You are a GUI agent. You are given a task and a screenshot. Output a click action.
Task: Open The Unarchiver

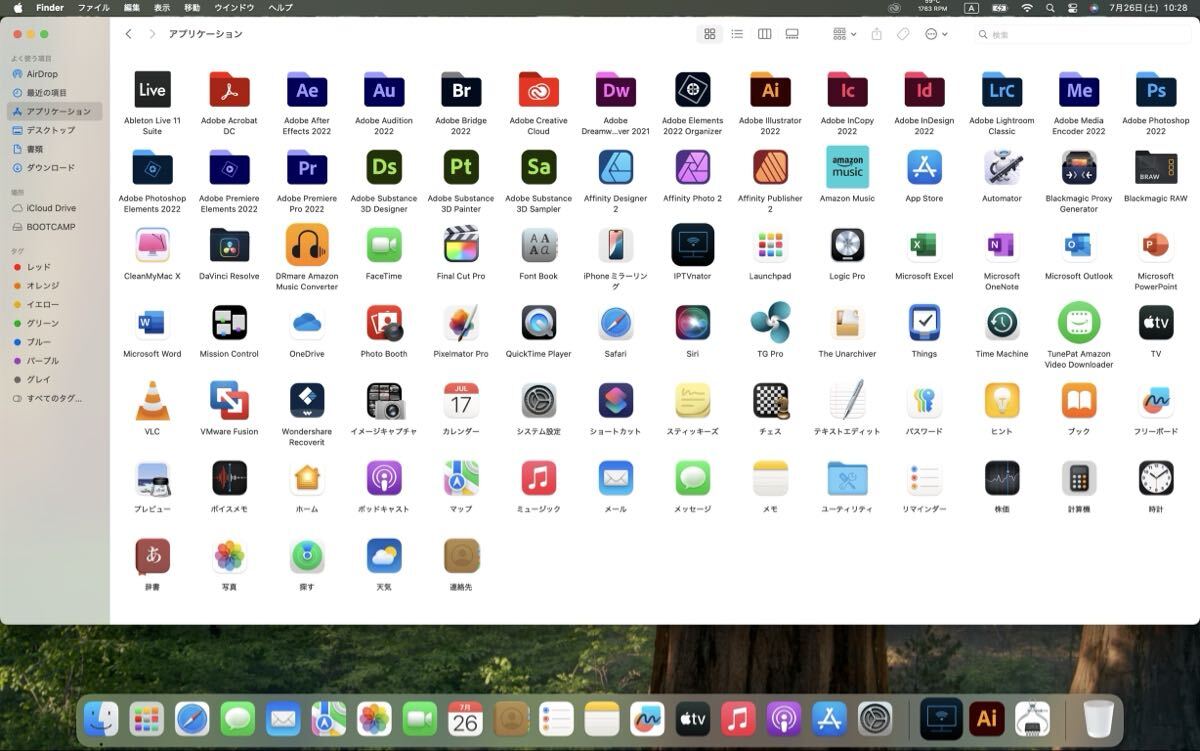pos(847,323)
